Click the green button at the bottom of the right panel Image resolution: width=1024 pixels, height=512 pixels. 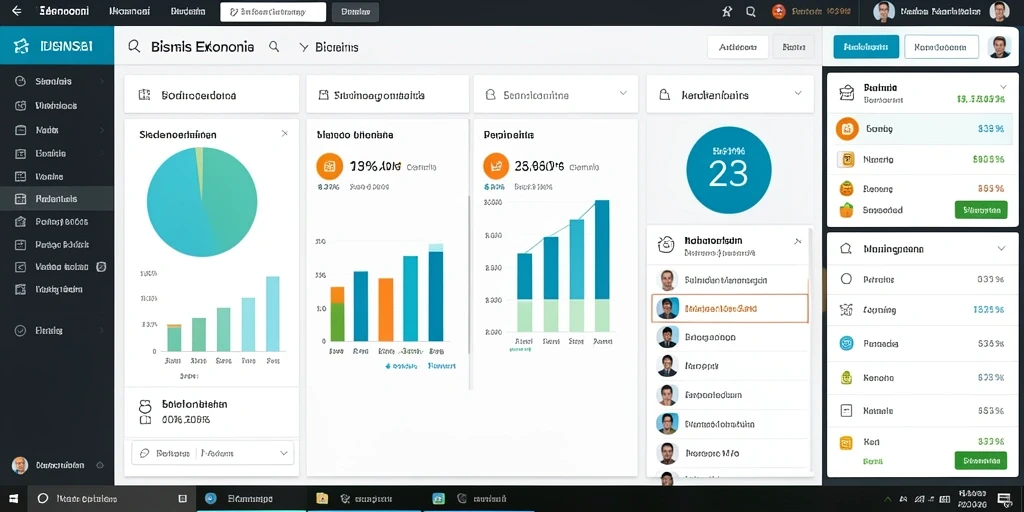(x=980, y=460)
